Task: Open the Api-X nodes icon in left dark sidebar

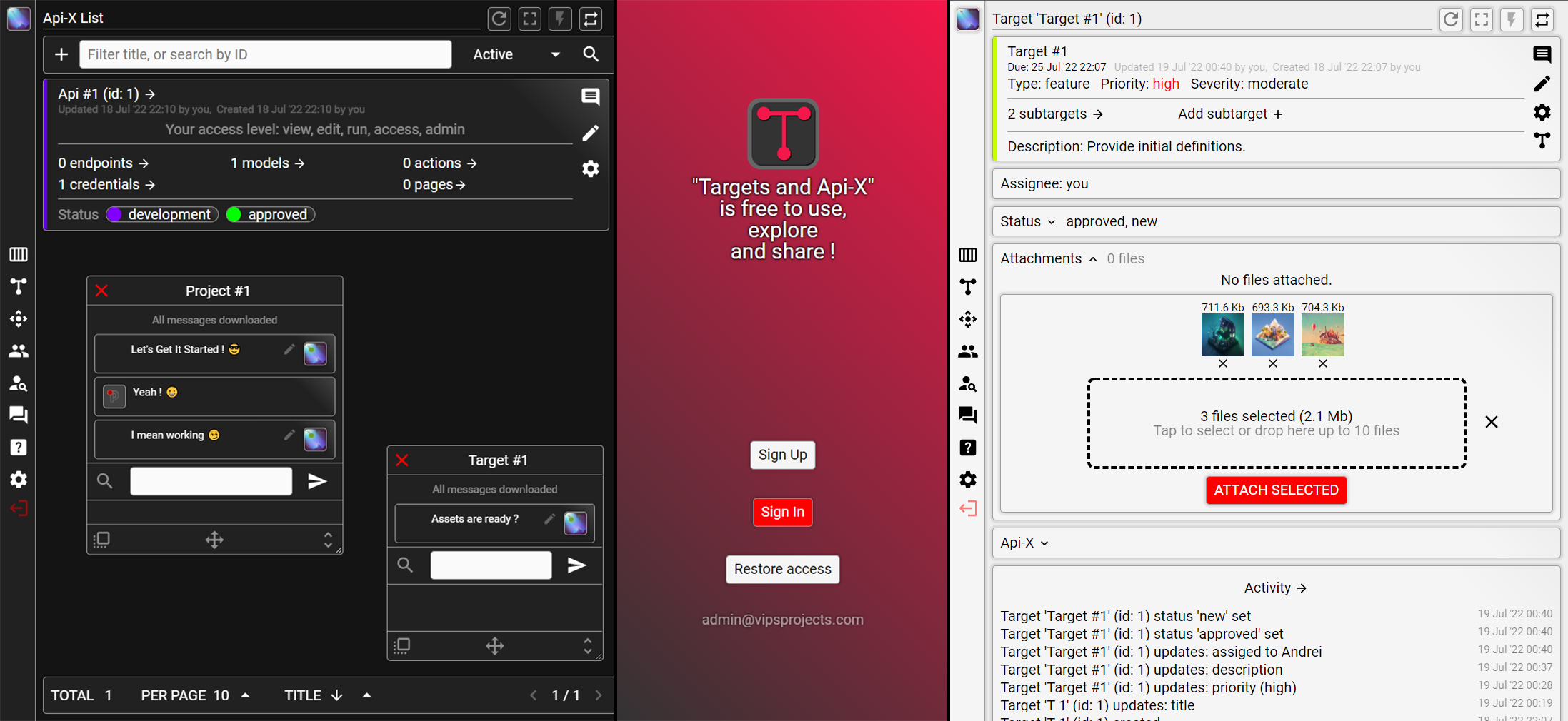Action: [x=19, y=318]
